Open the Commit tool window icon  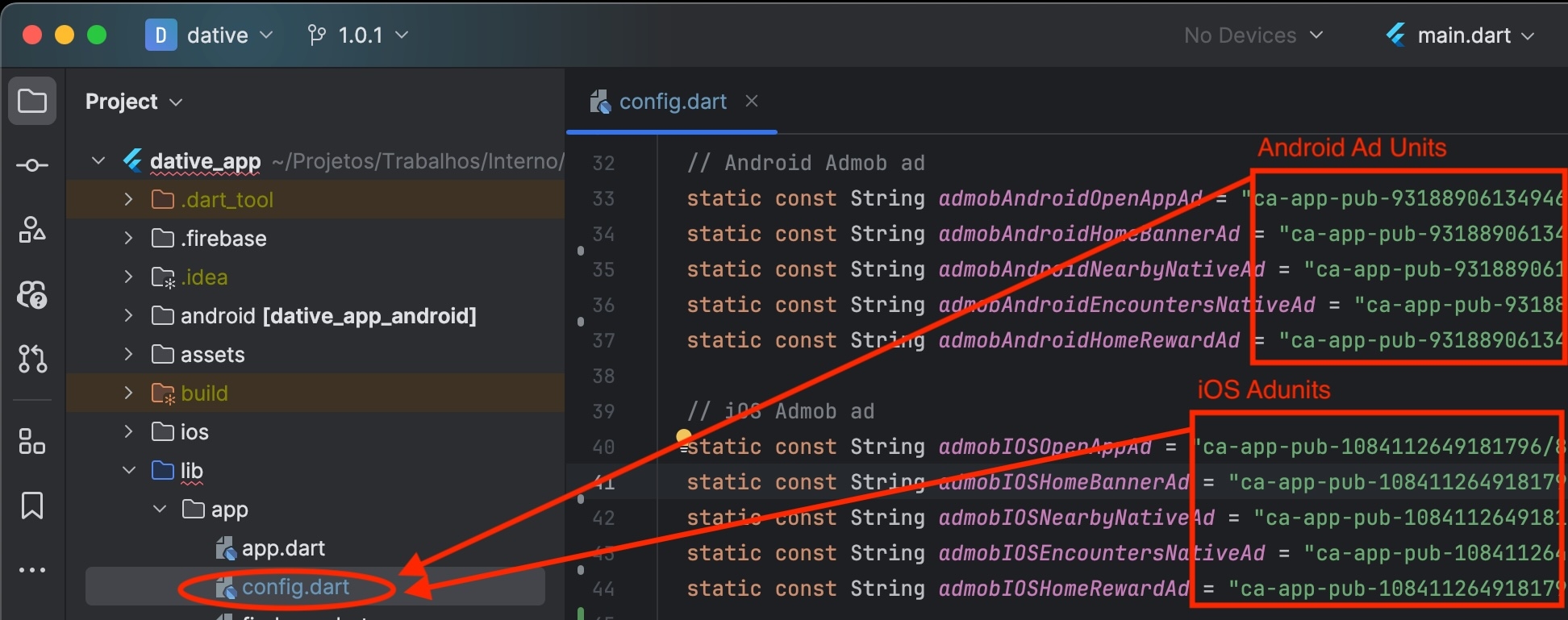tap(32, 166)
